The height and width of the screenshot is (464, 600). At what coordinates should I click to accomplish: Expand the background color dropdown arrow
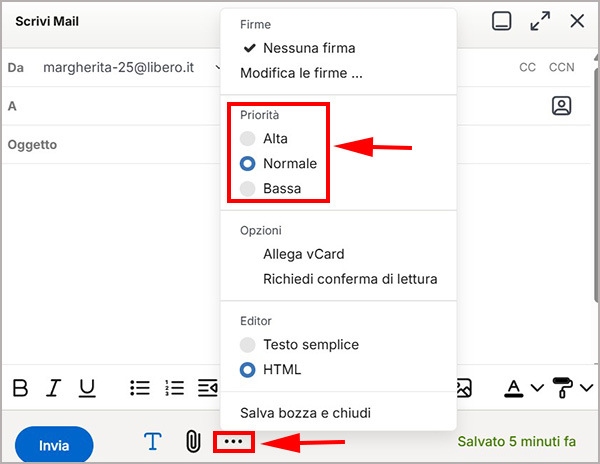tap(586, 388)
